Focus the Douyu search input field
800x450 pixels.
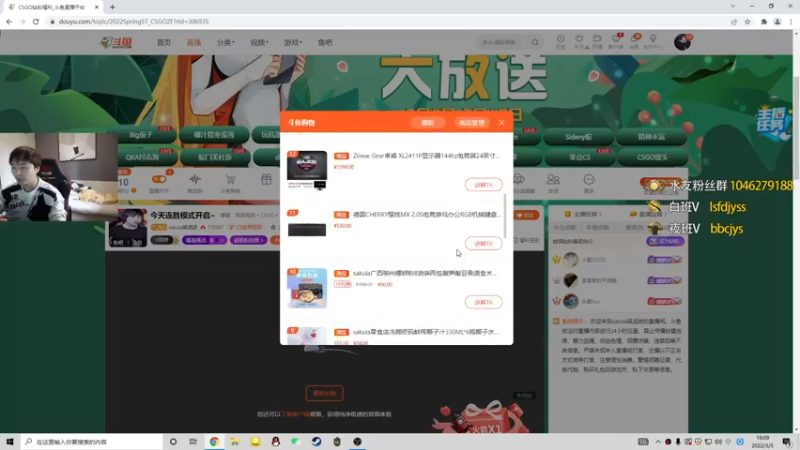[503, 42]
